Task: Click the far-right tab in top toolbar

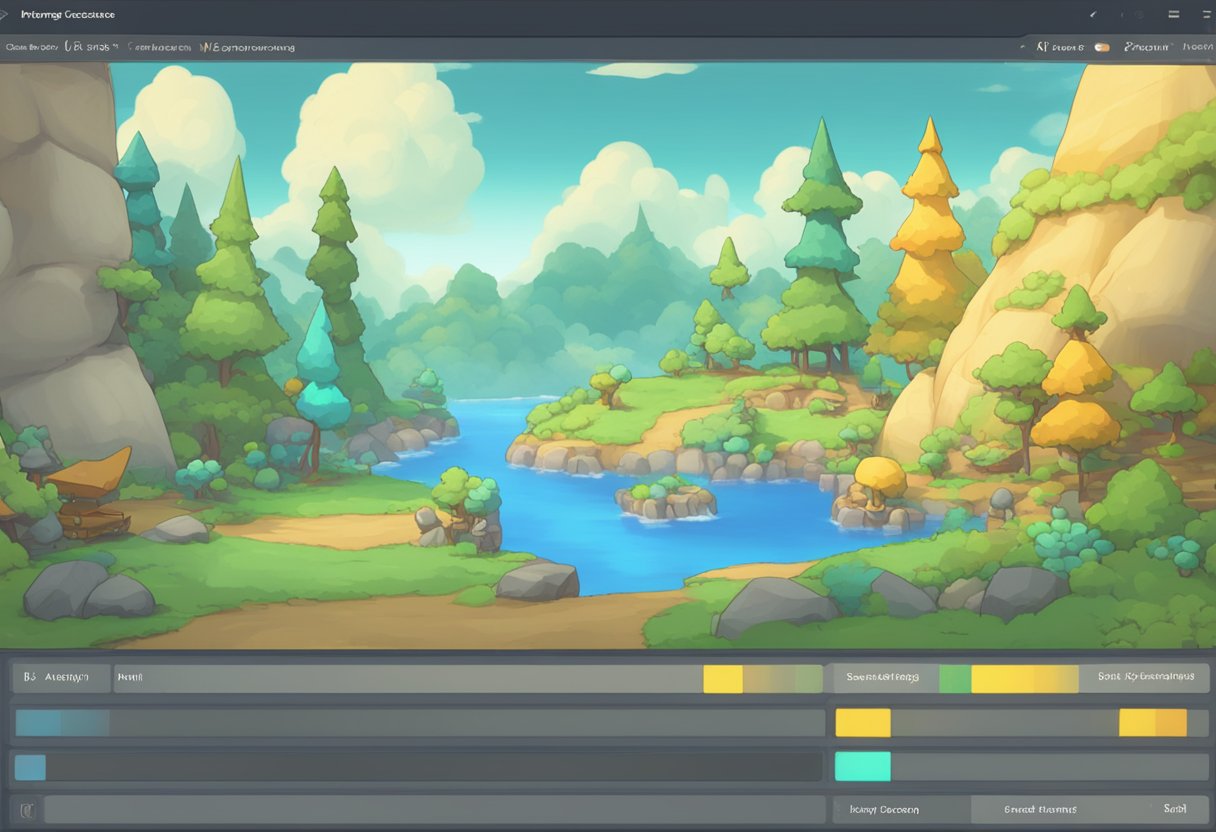Action: pos(1196,47)
